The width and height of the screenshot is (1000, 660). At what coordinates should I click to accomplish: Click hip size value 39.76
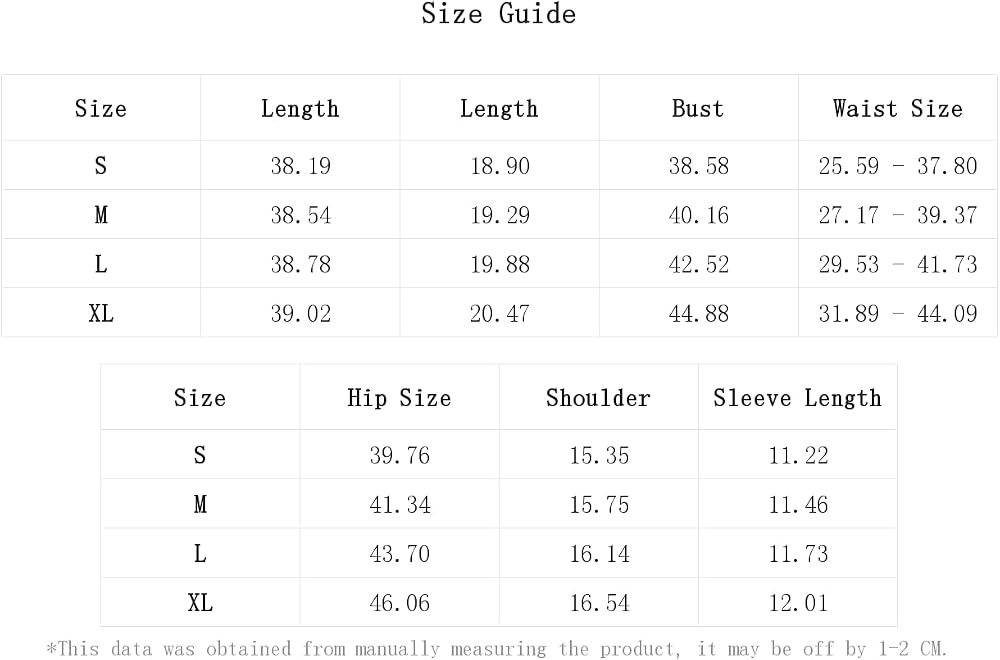(399, 455)
